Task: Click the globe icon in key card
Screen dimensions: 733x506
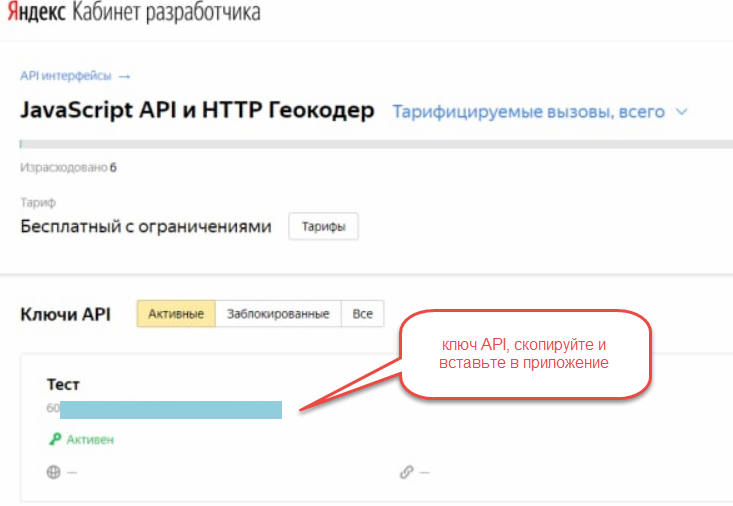Action: click(53, 472)
